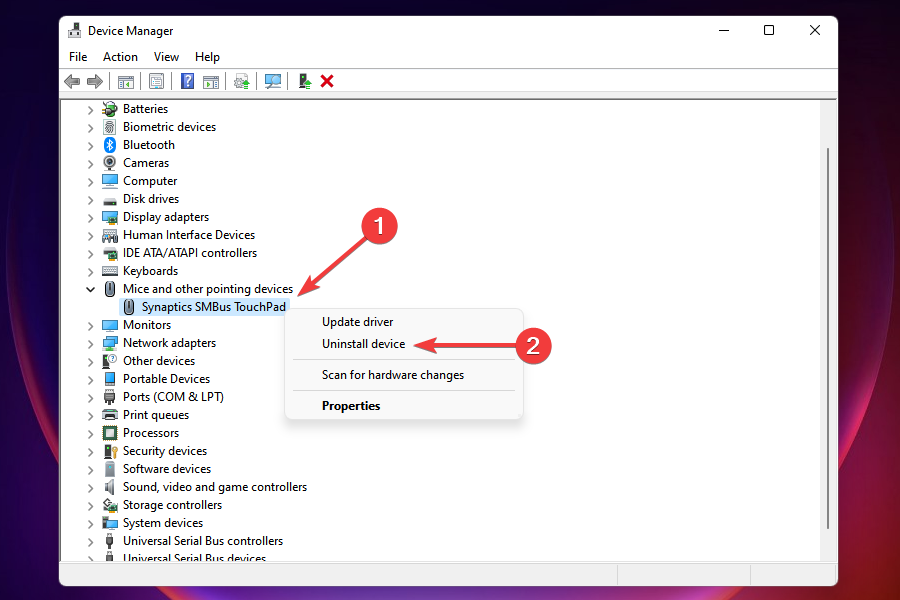The image size is (900, 600).
Task: Click the Security devices category icon
Action: [110, 451]
